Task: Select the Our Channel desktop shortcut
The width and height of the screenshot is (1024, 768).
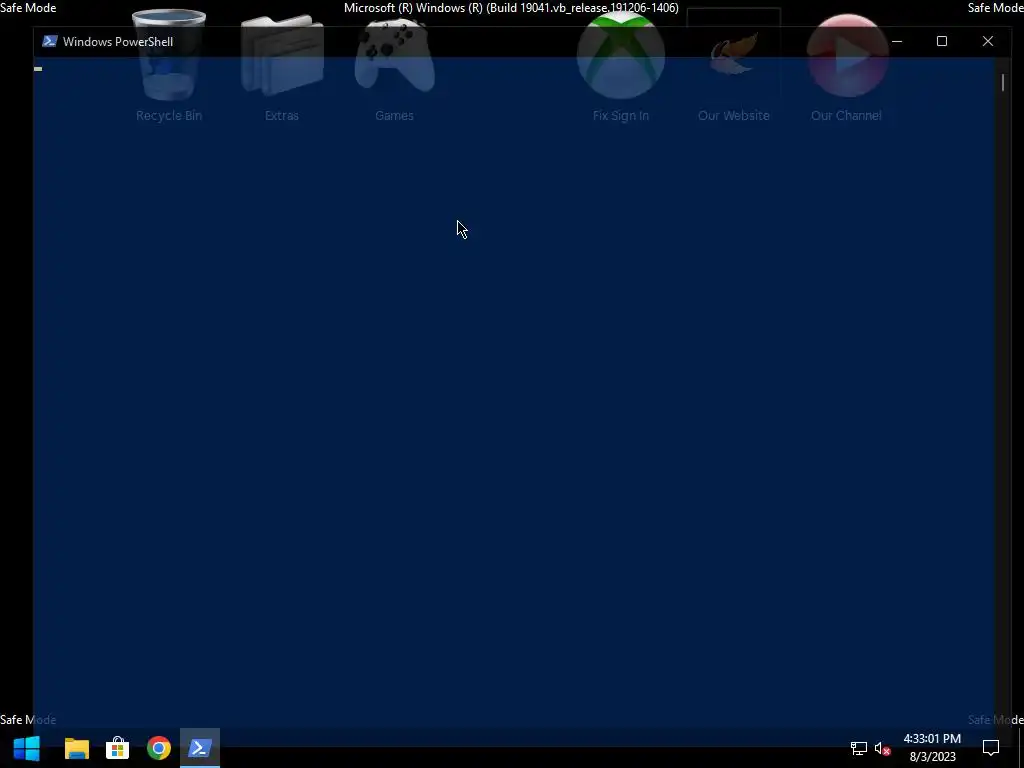Action: (846, 66)
